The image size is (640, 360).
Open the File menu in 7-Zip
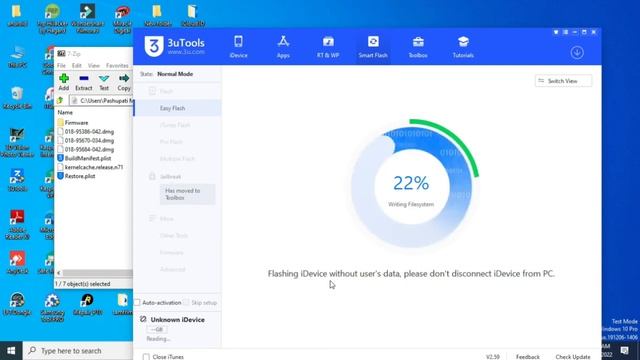tap(61, 65)
